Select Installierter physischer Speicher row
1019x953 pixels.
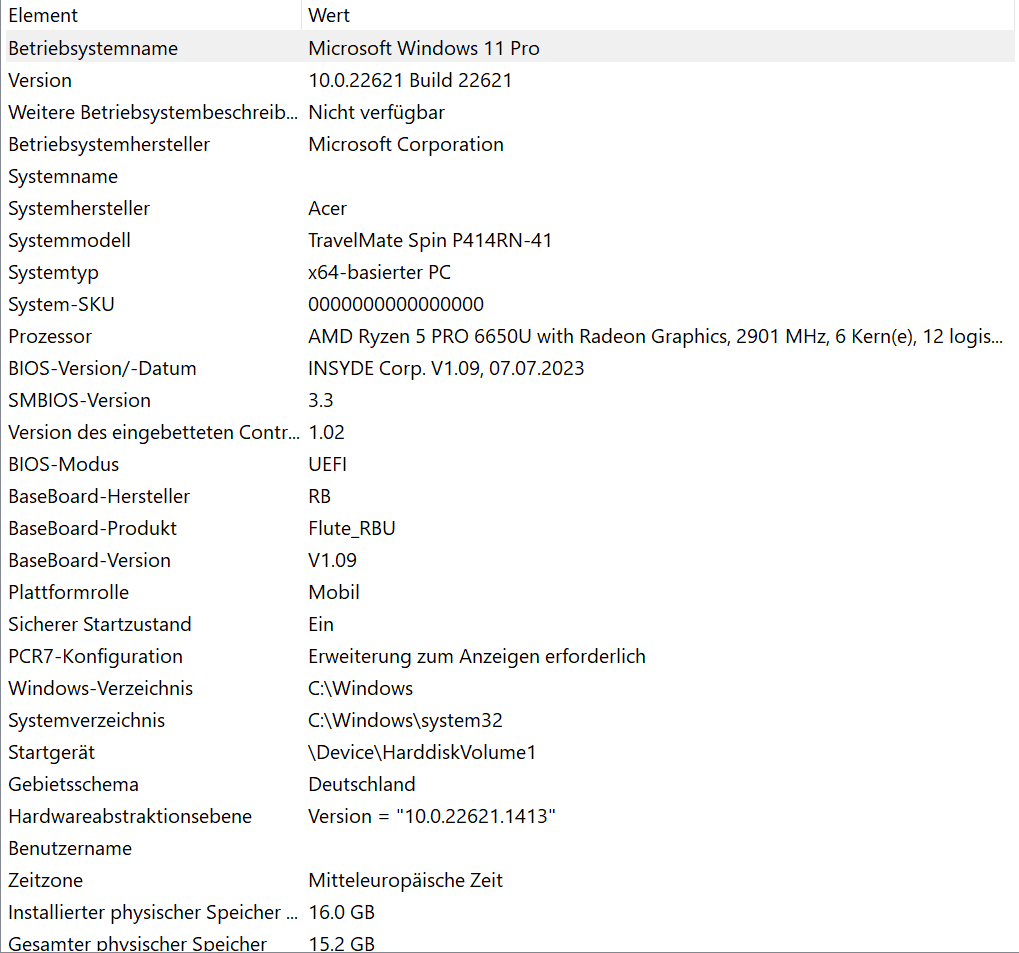point(510,913)
